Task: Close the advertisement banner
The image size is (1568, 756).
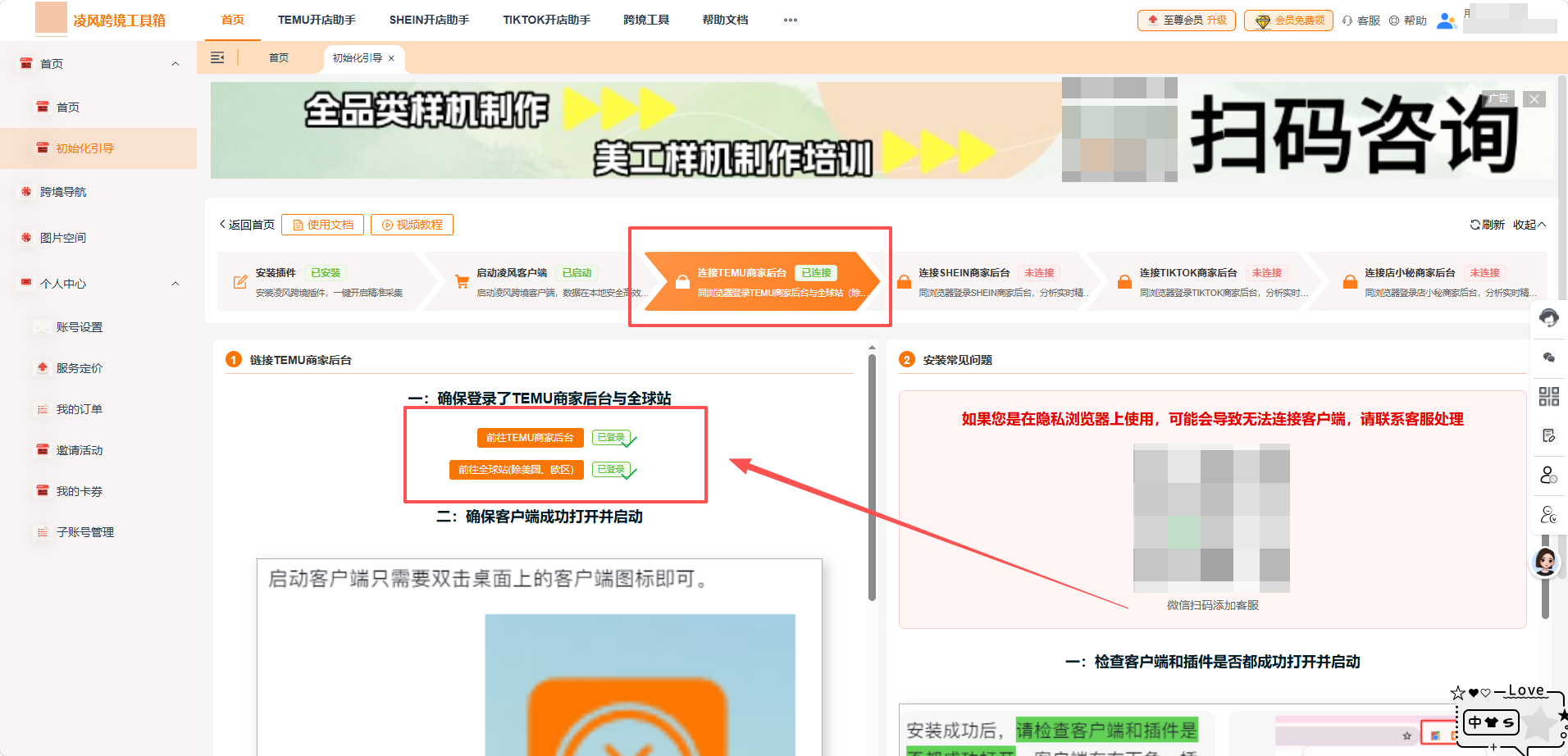Action: point(1534,99)
